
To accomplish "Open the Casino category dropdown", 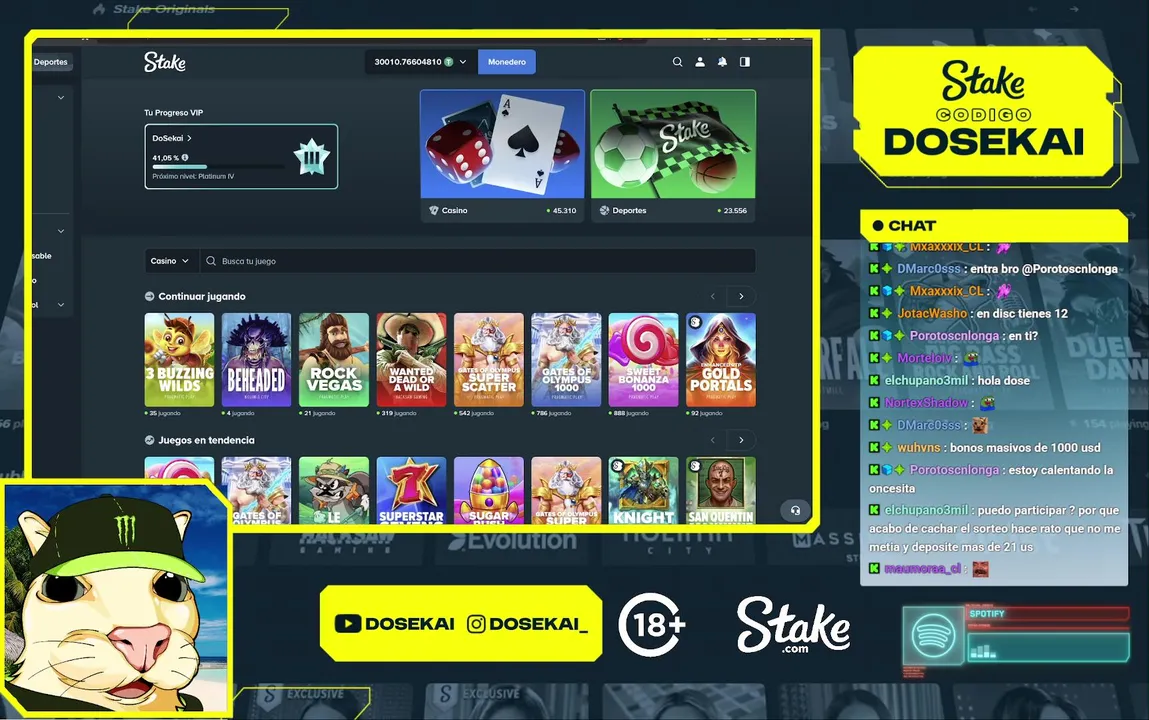I will click(x=170, y=261).
